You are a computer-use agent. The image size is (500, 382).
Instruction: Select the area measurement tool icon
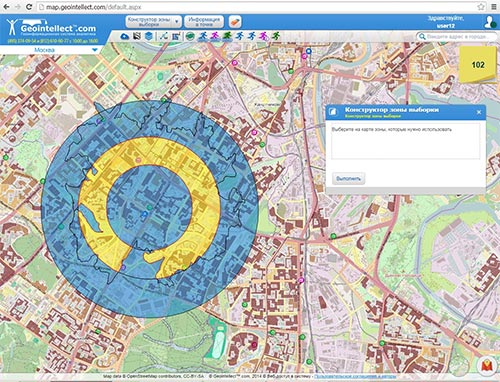pyautogui.click(x=176, y=36)
